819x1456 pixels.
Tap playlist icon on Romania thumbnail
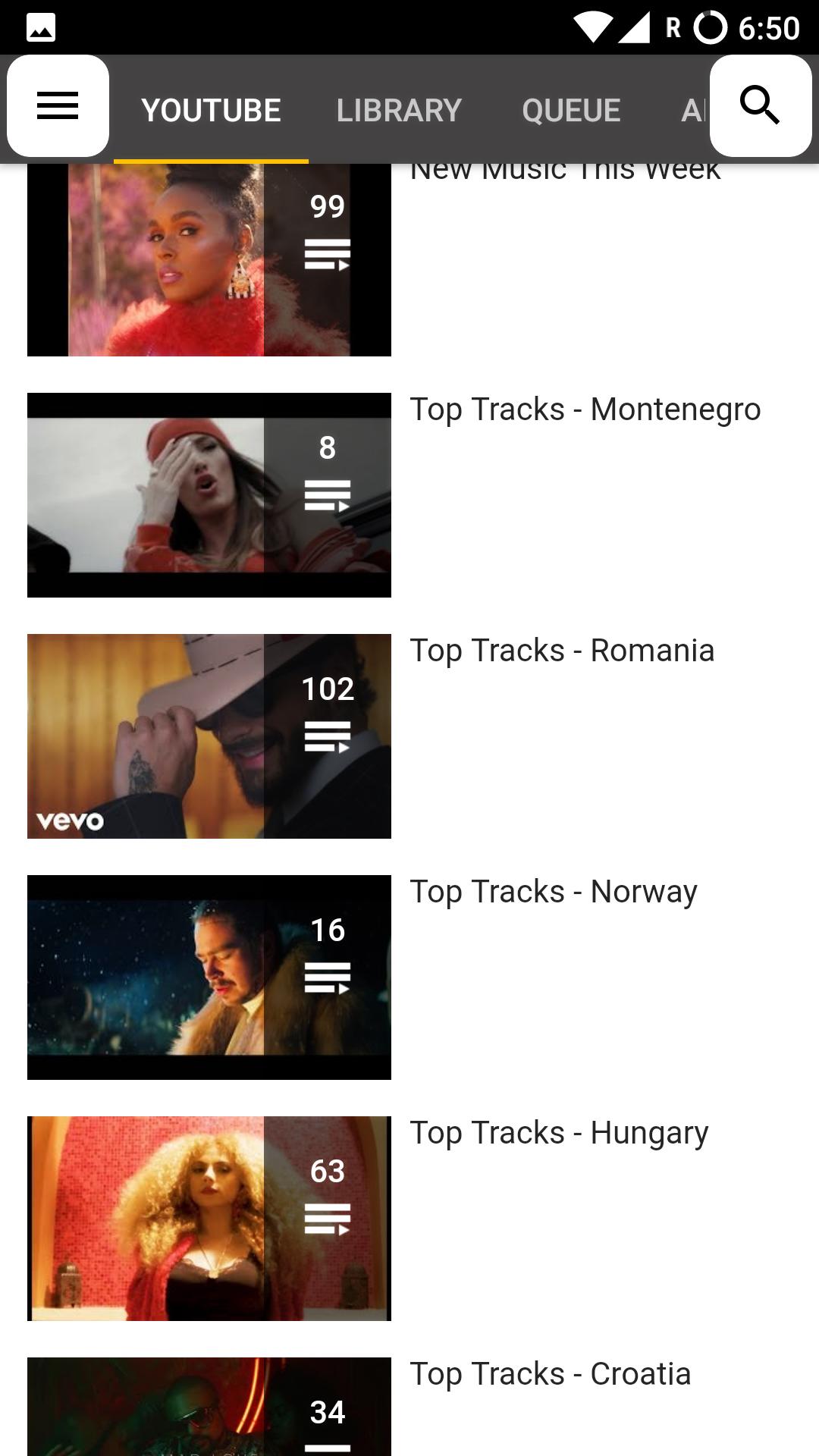(x=327, y=737)
